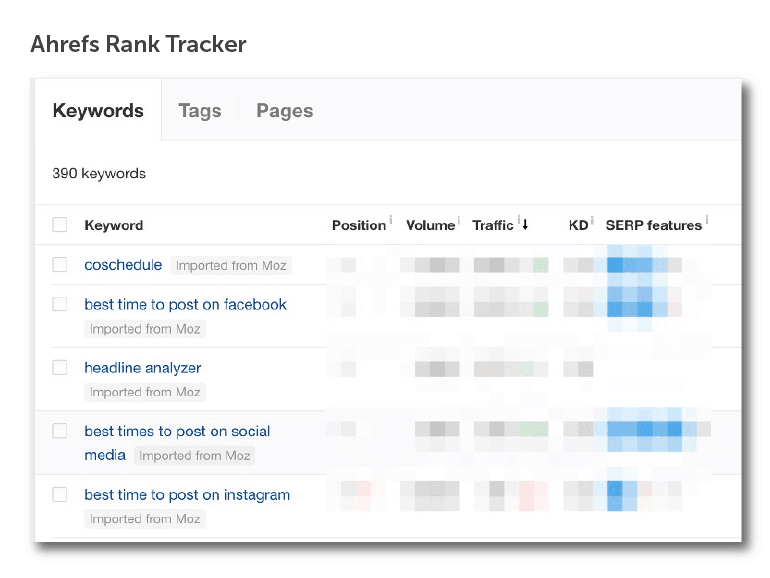Check best times to post on social media row
Image resolution: width=770 pixels, height=578 pixels.
60,431
